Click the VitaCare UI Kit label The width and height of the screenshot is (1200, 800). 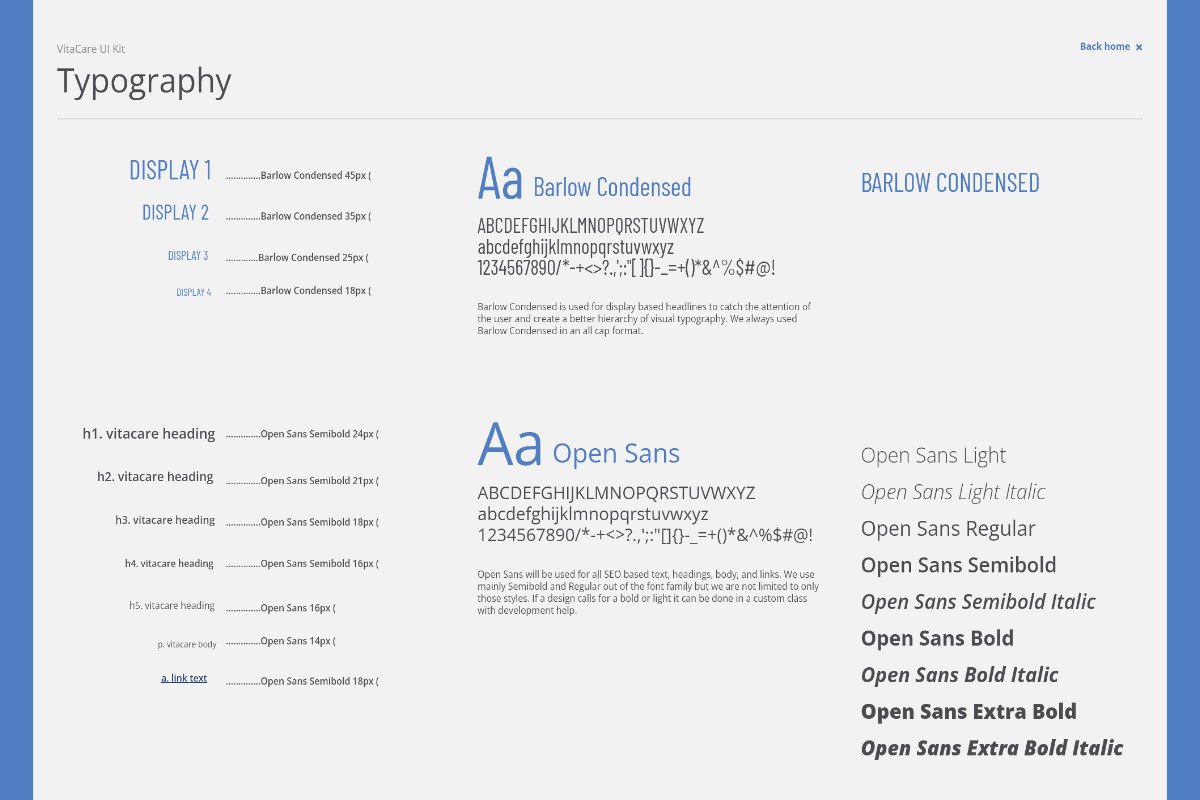pyautogui.click(x=91, y=49)
